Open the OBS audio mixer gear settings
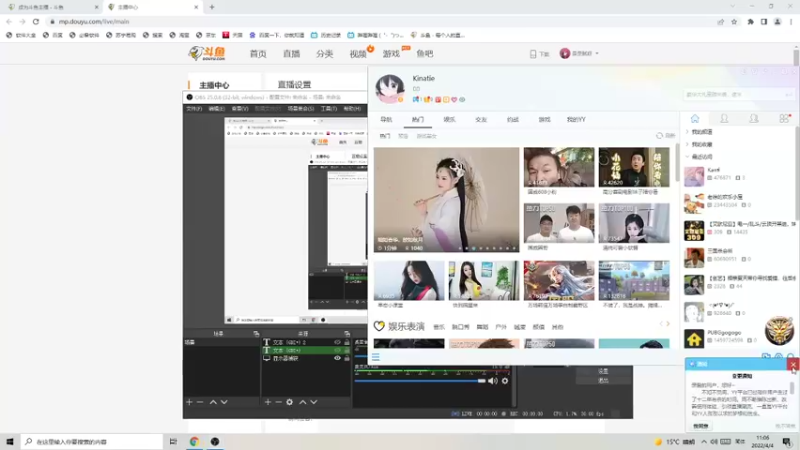Image resolution: width=800 pixels, height=450 pixels. point(505,381)
